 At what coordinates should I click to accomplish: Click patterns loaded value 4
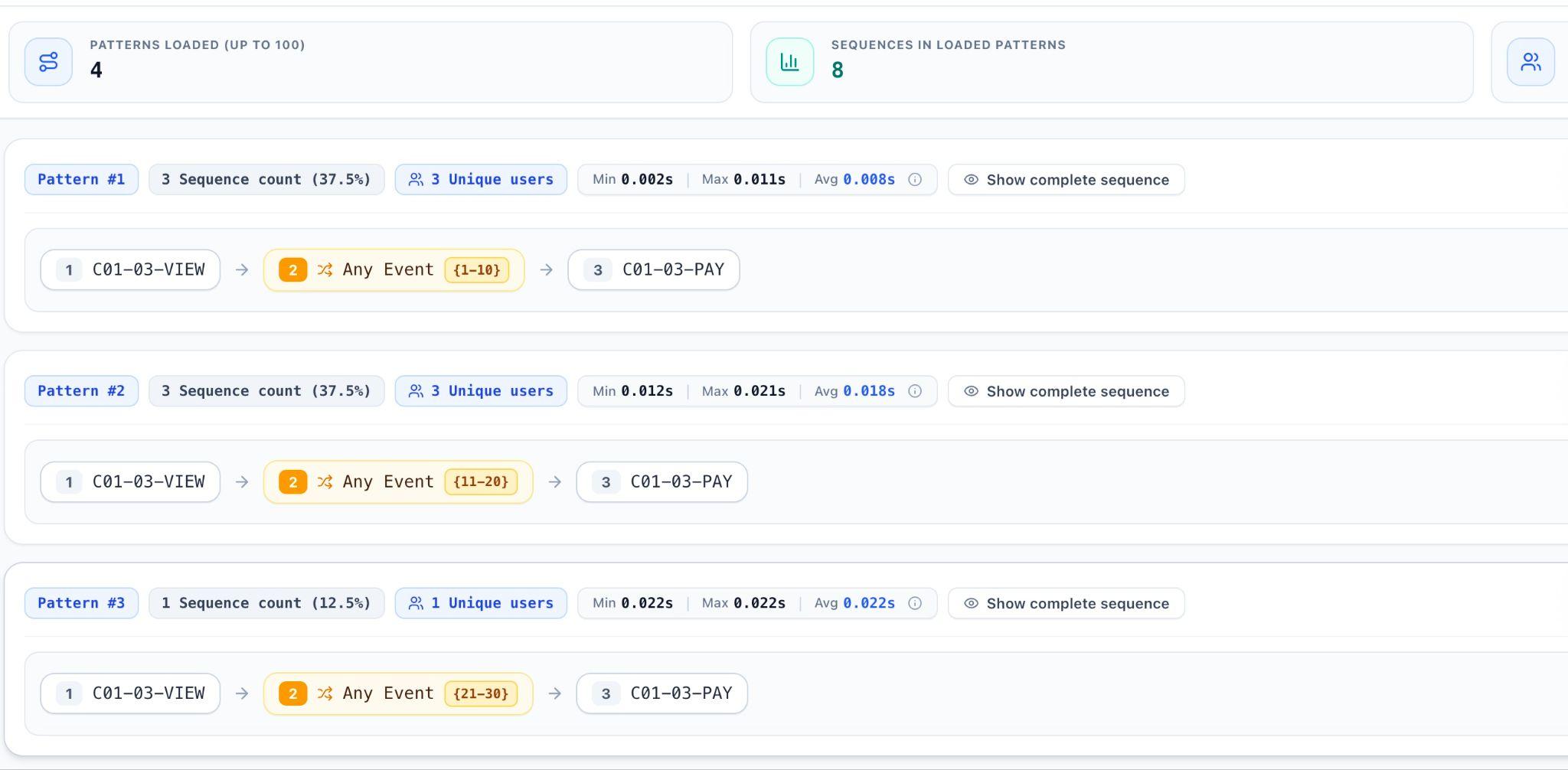tap(96, 70)
